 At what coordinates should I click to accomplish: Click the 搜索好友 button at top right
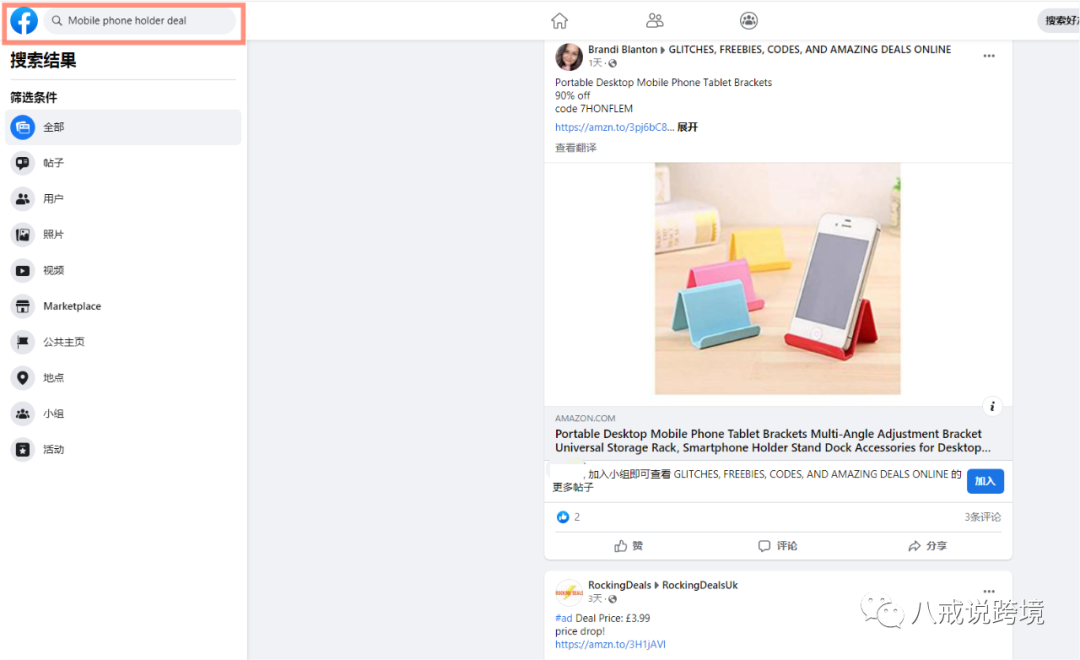click(1061, 21)
